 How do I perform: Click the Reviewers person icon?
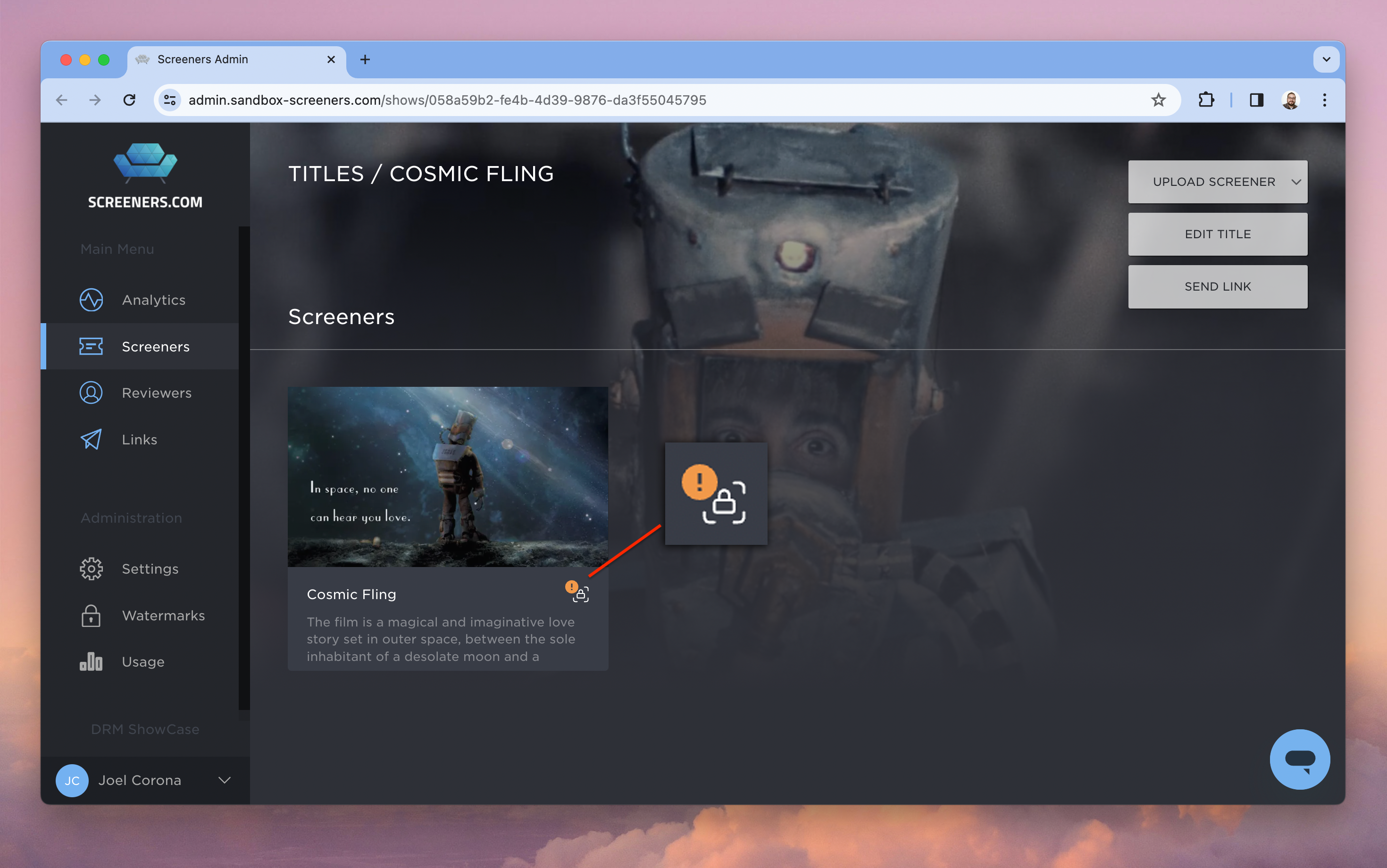[91, 392]
